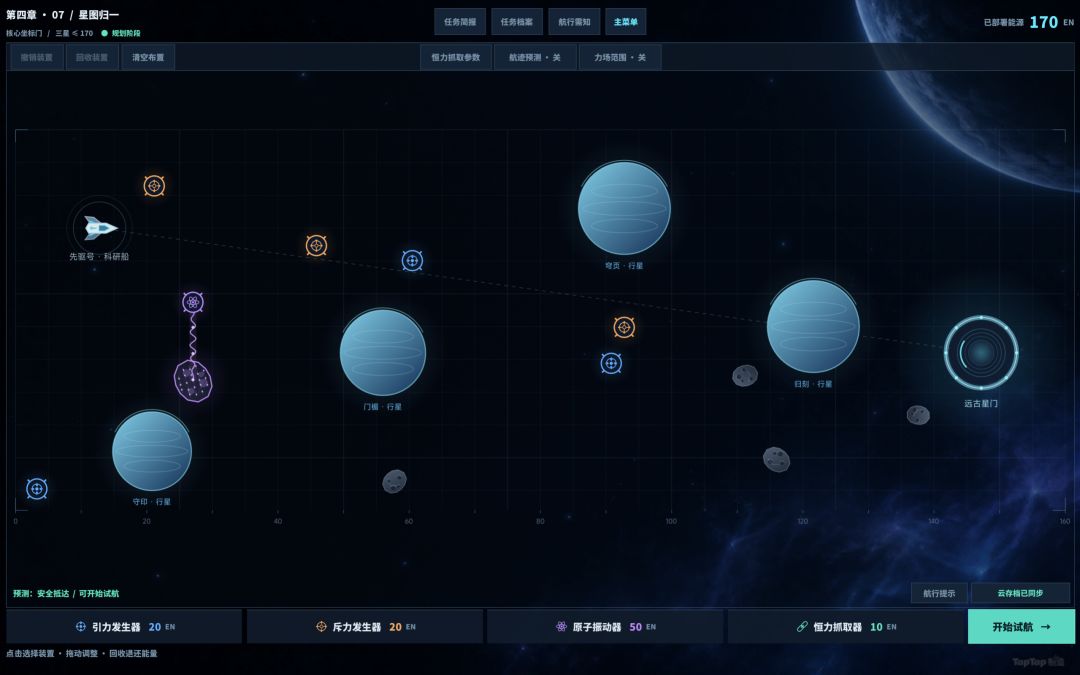Select the gravity generator directly below the orange repulsor
1080x675 pixels.
[x=611, y=363]
